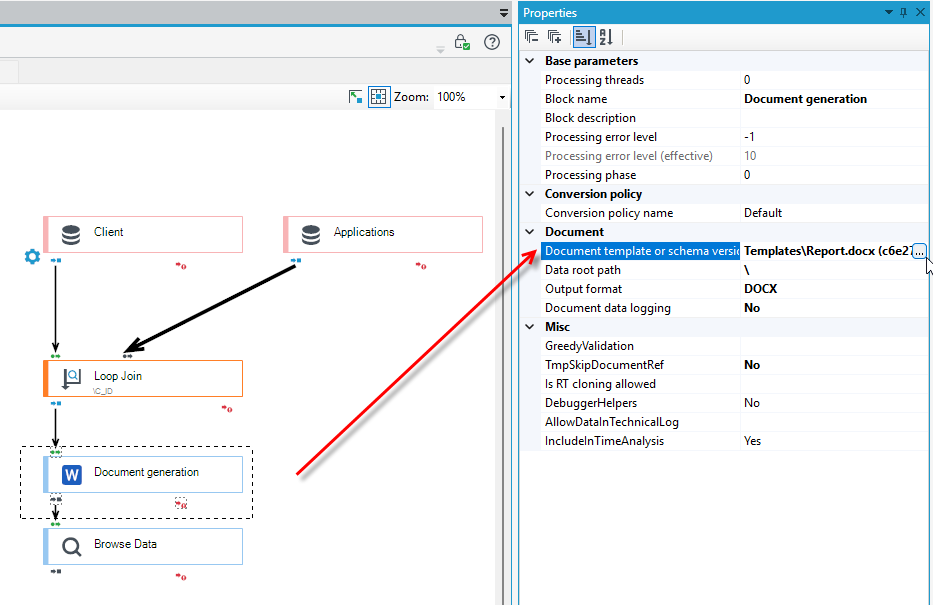This screenshot has height=605, width=933.
Task: Click the TmpSkipDocumentRef No value
Action: (832, 365)
